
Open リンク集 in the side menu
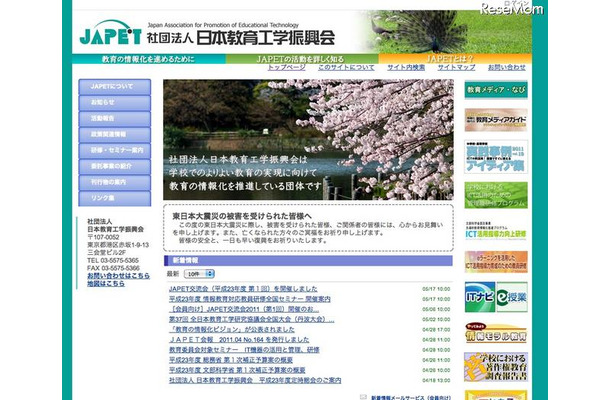115,198
